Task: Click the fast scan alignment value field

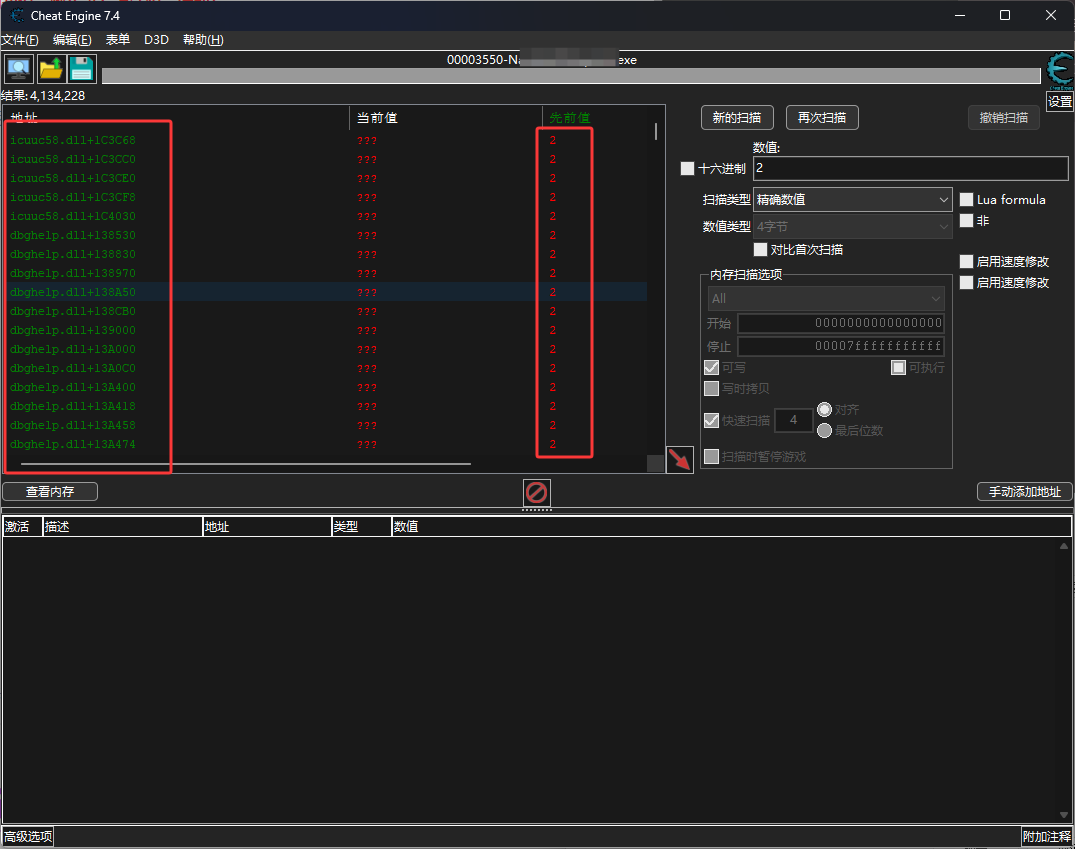Action: click(793, 420)
